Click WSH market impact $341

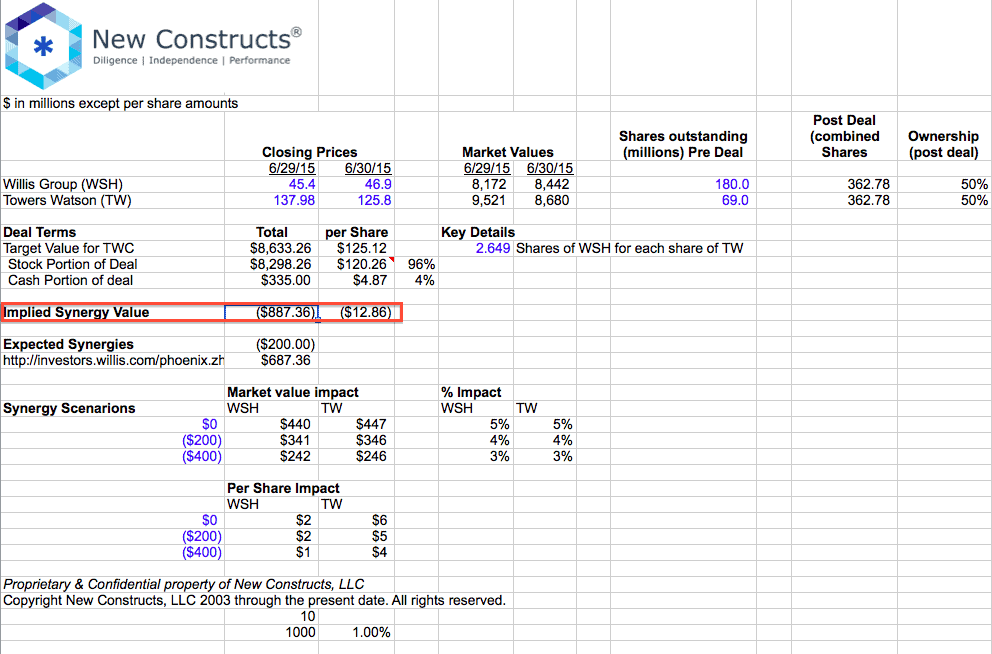pyautogui.click(x=295, y=440)
